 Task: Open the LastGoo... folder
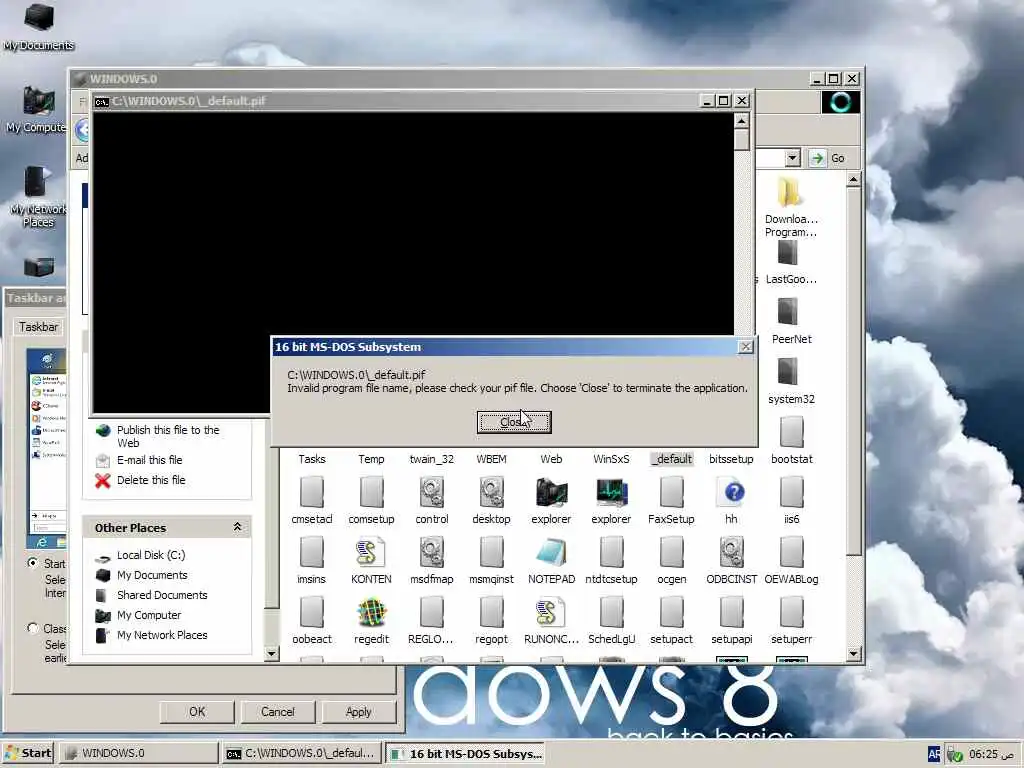point(788,253)
